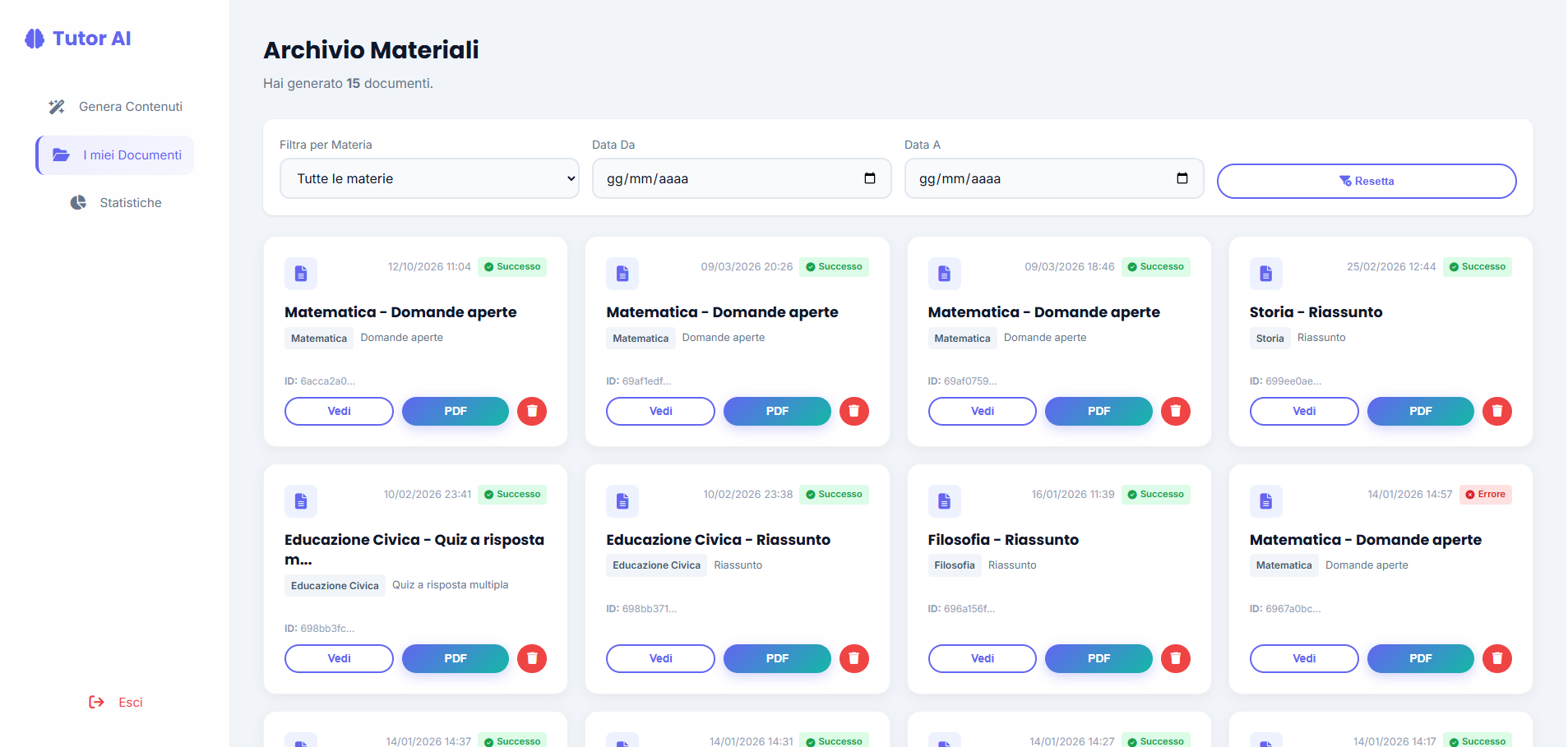View the Filosofia - Riassunto document
This screenshot has width=1568, height=747.
click(x=983, y=658)
